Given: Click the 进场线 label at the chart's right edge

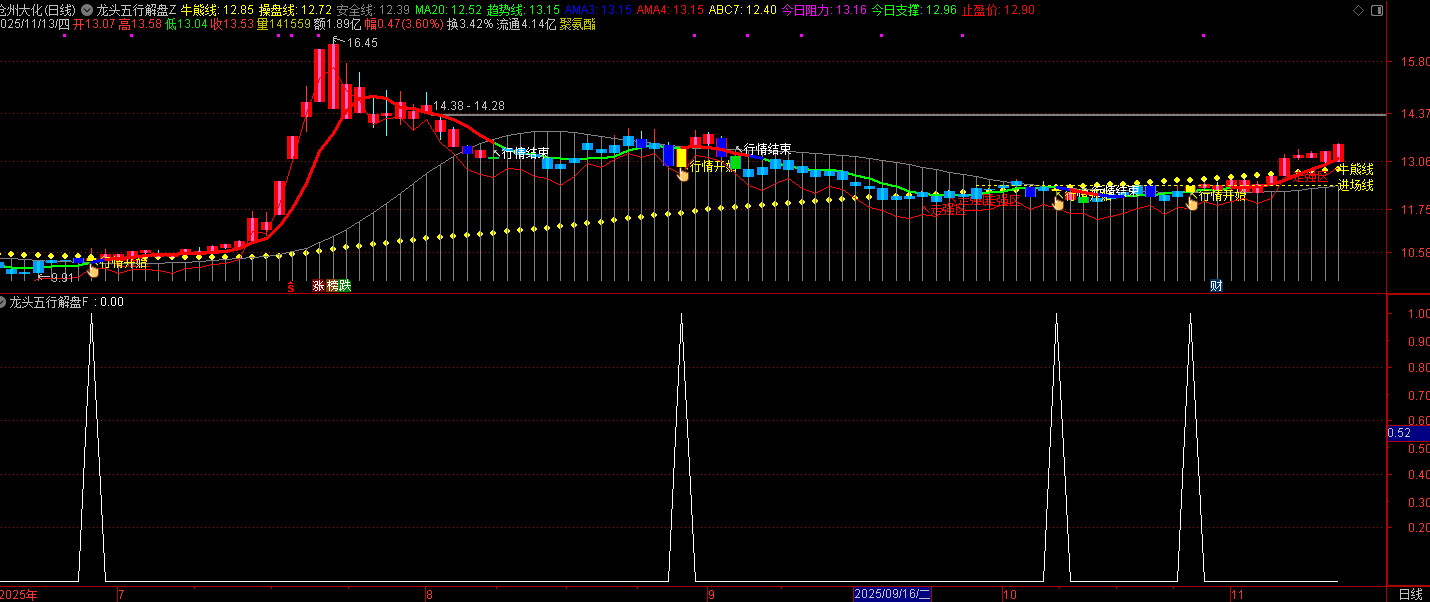Looking at the screenshot, I should pyautogui.click(x=1356, y=185).
